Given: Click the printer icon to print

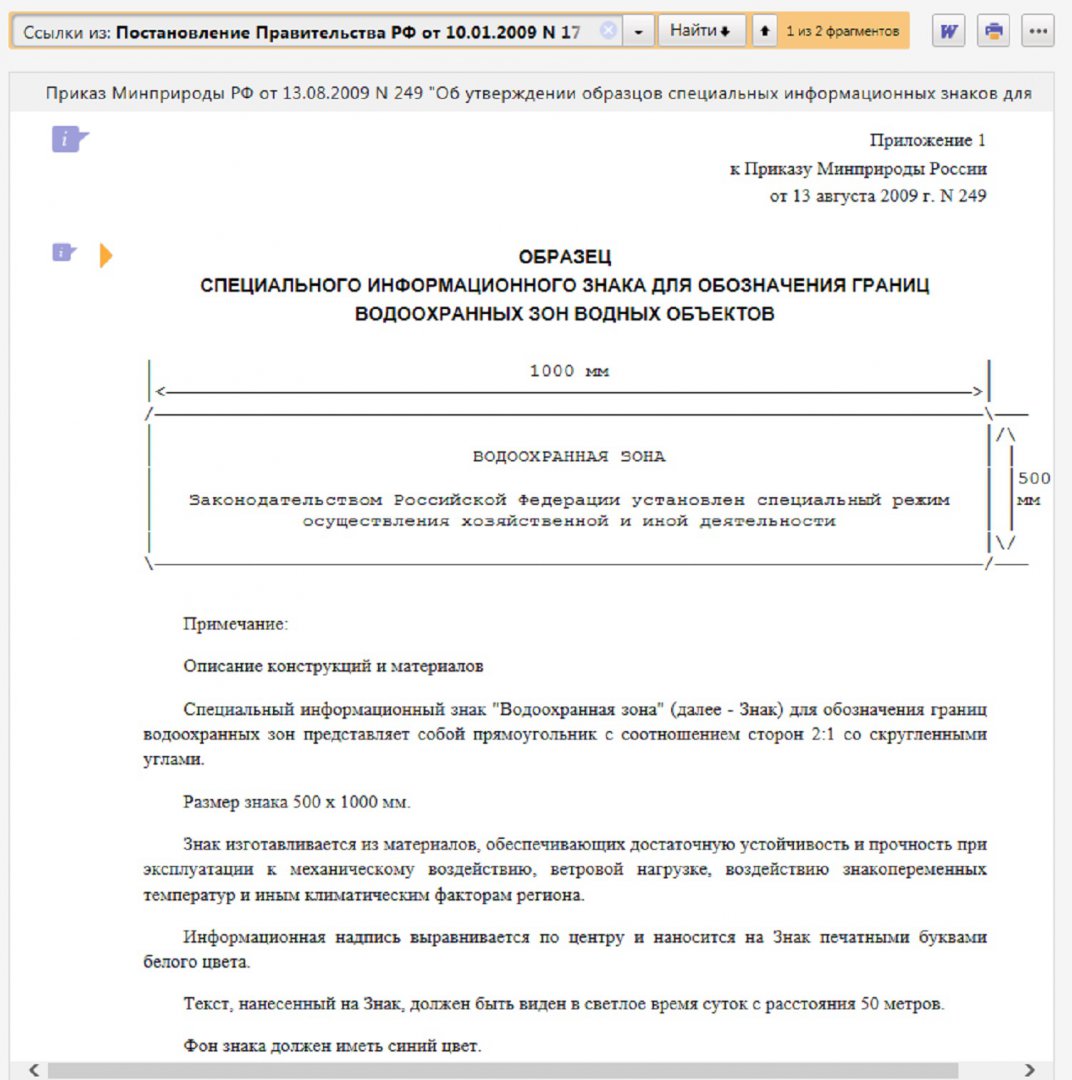Looking at the screenshot, I should [x=993, y=31].
